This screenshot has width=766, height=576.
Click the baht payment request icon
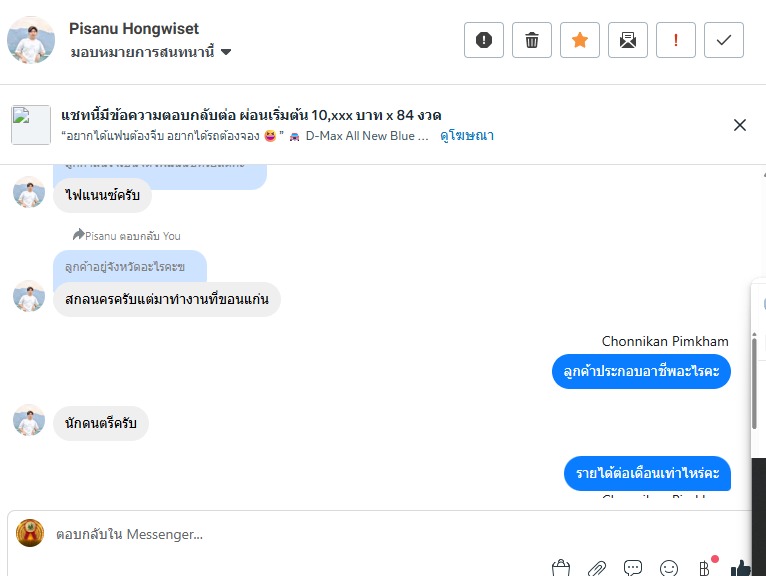[705, 568]
